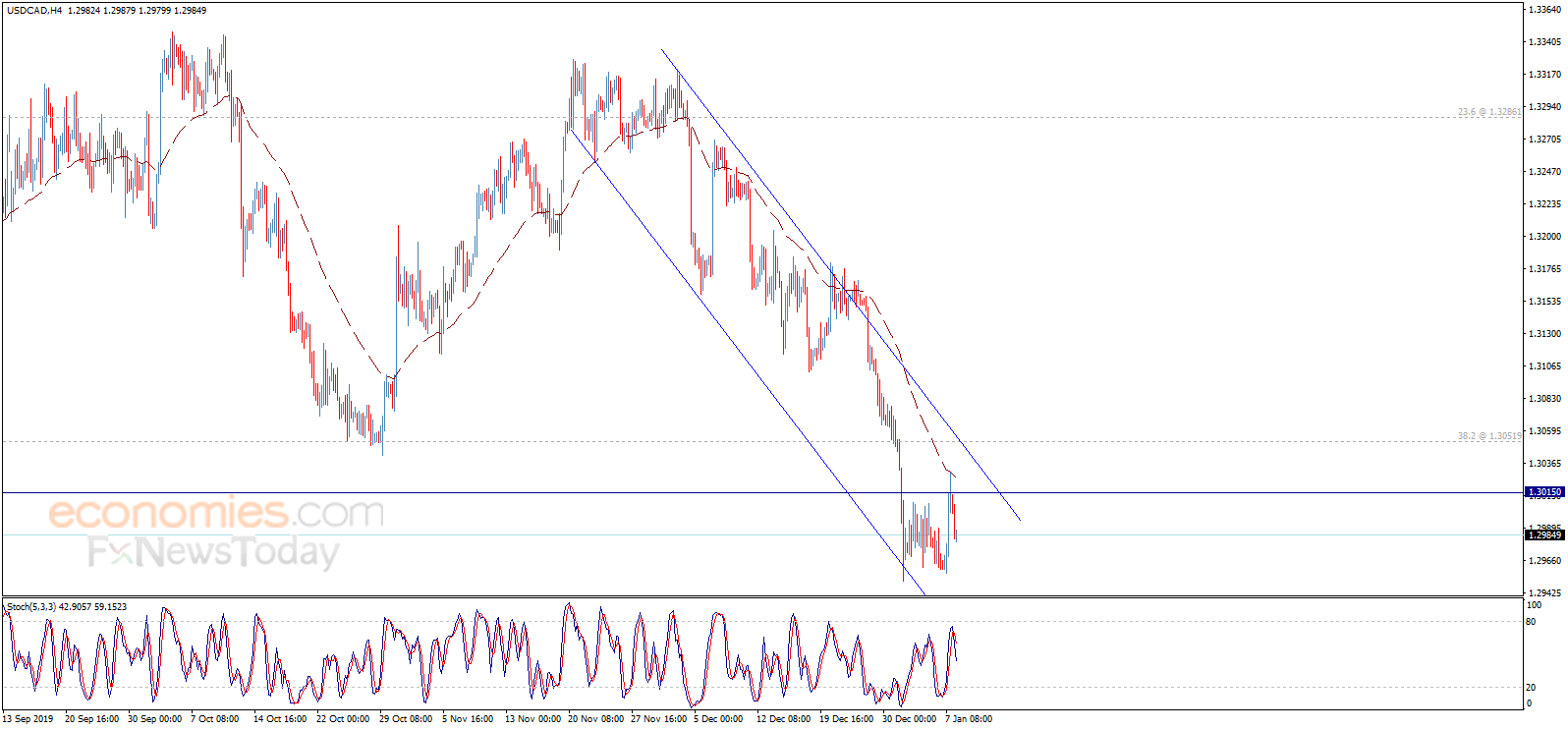1568x730 pixels.
Task: Click the 1.32235 price axis label
Action: point(1545,204)
